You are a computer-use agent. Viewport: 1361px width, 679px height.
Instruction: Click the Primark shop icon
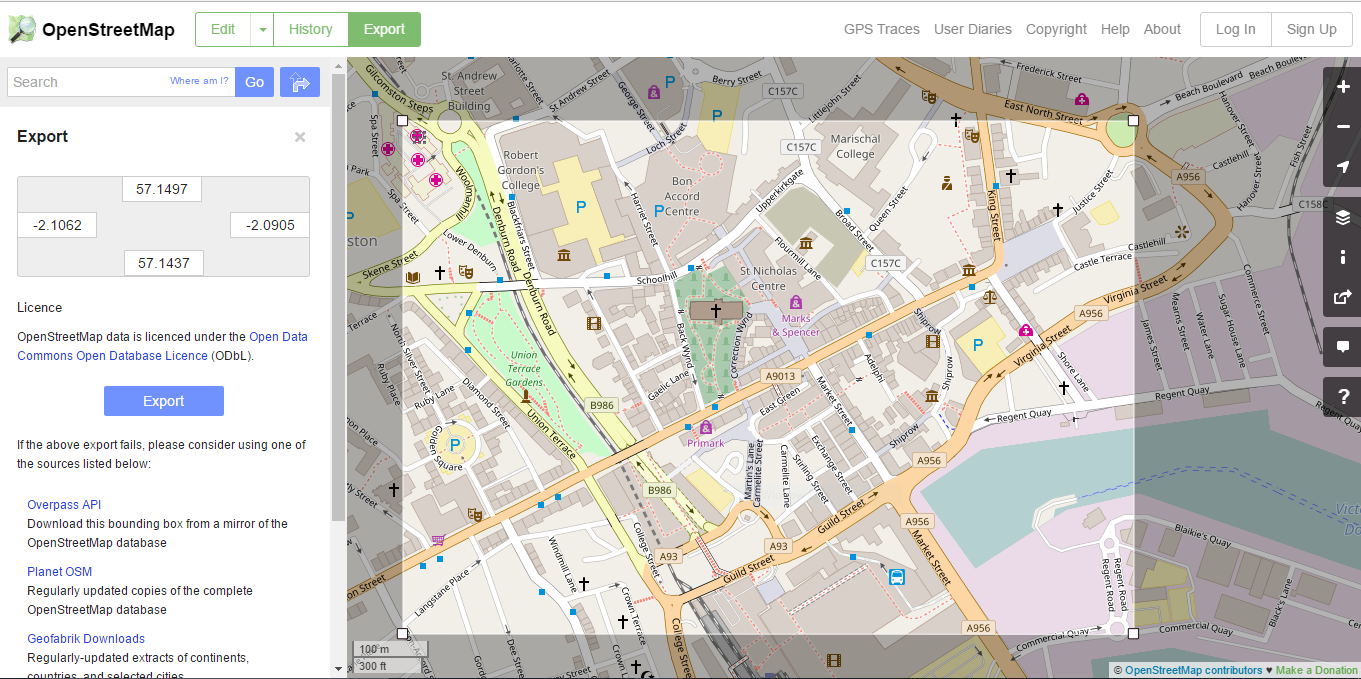tap(705, 428)
